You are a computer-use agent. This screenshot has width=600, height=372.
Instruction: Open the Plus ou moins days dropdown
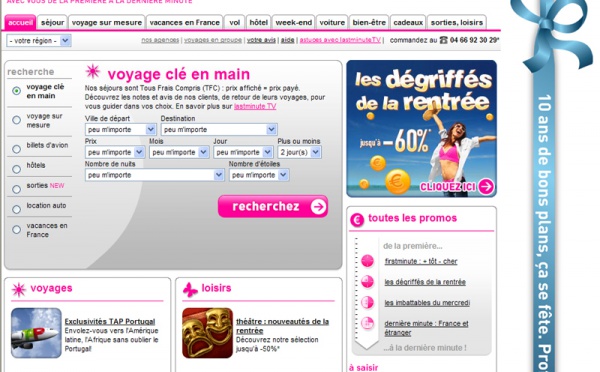(299, 152)
